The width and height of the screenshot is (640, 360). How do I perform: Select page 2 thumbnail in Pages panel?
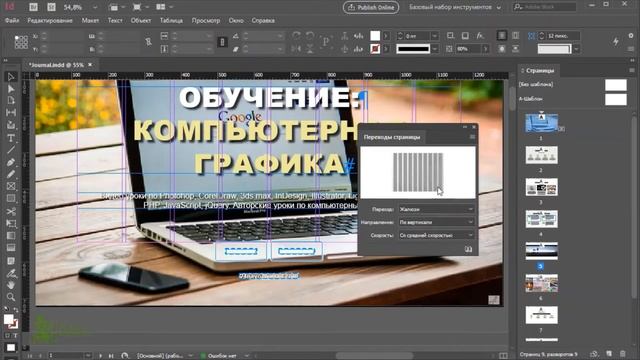tap(542, 156)
